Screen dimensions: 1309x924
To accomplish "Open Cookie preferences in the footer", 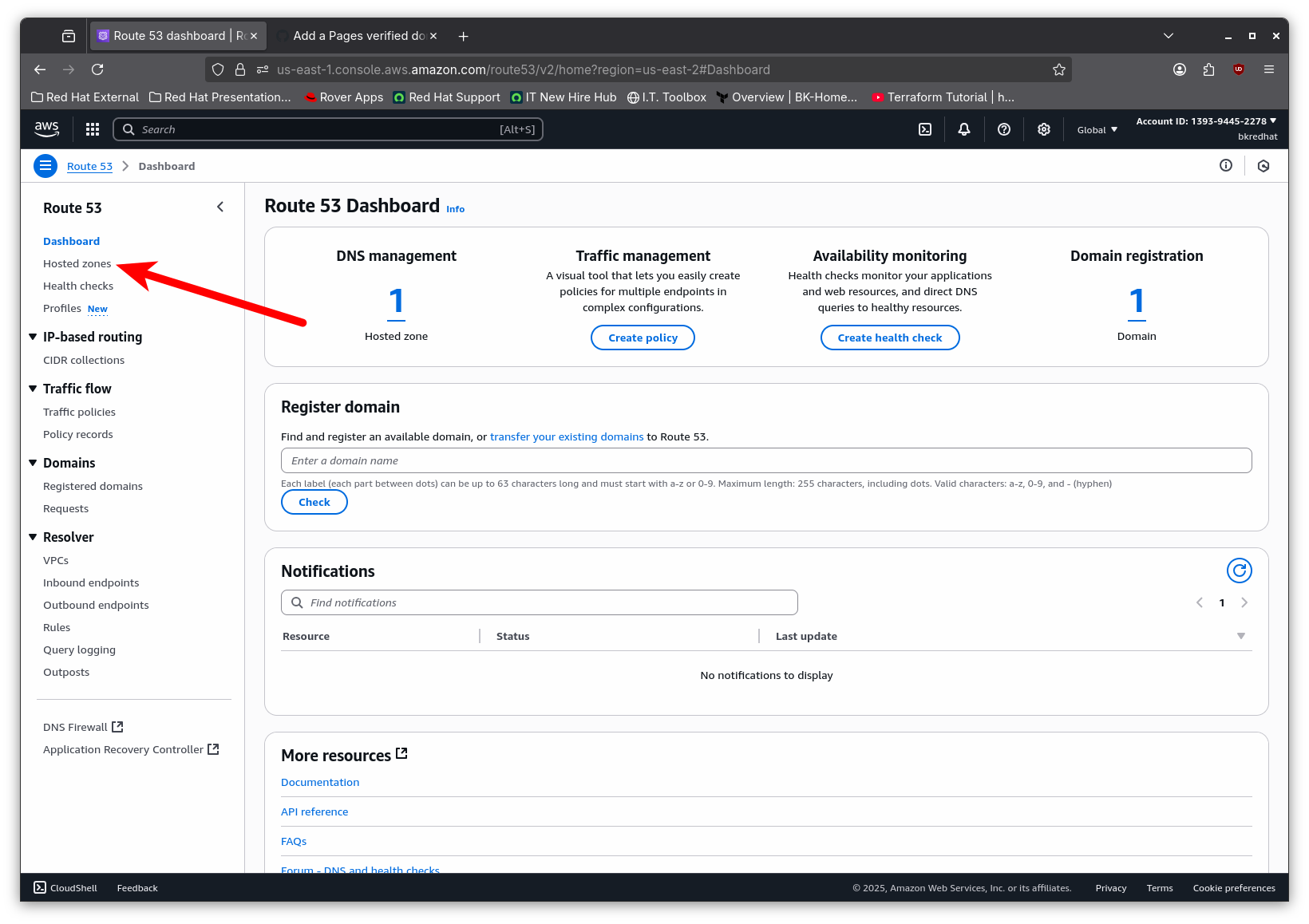I will point(1234,888).
